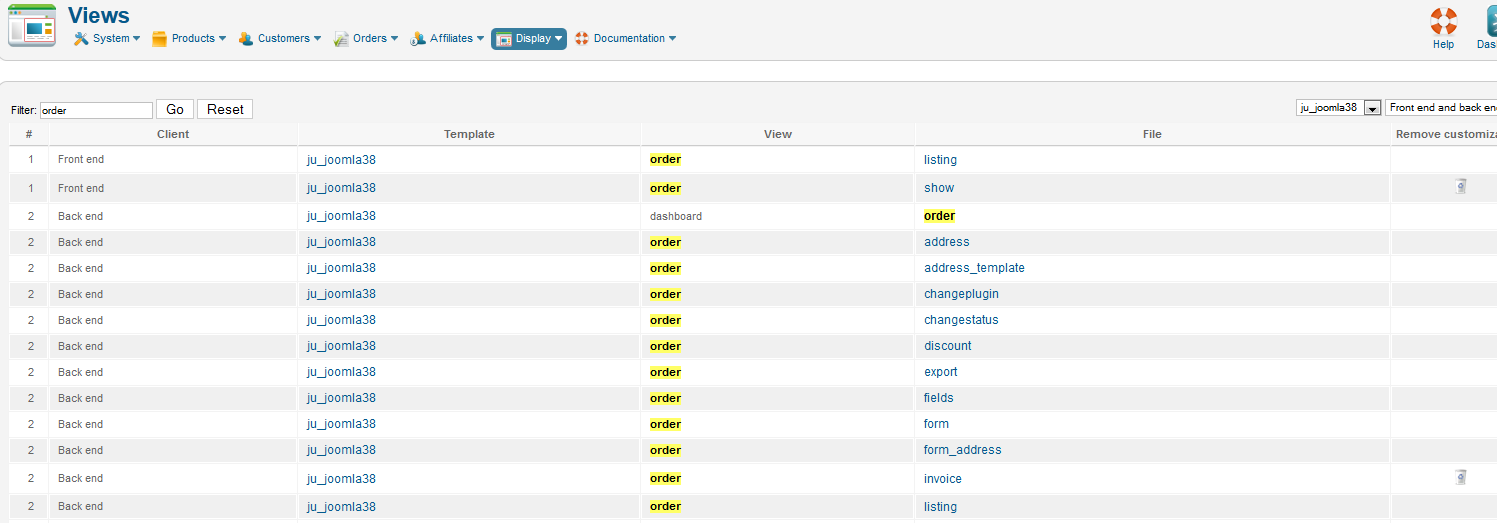Expand the Orders dropdown menu
This screenshot has height=523, width=1497.
[365, 39]
